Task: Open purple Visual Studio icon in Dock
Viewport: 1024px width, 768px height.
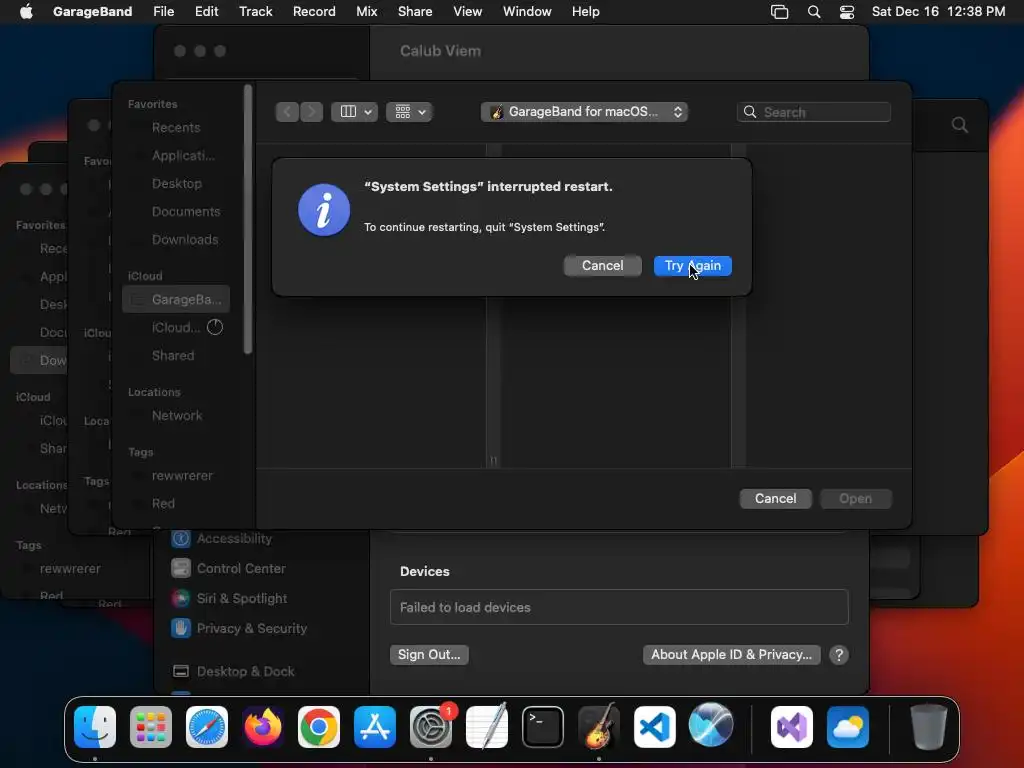Action: tap(792, 727)
